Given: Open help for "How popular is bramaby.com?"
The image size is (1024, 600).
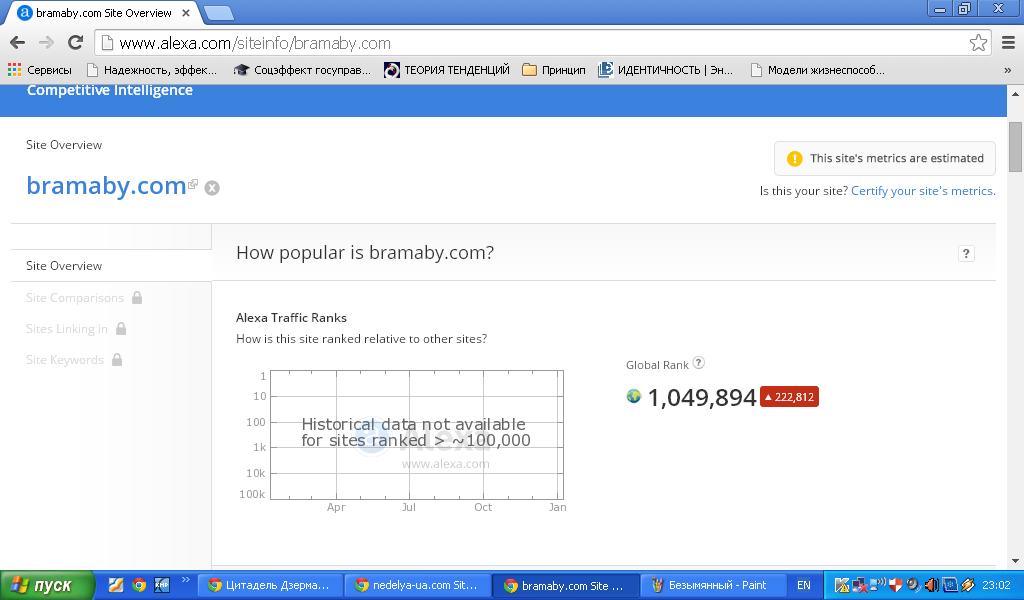Looking at the screenshot, I should (x=966, y=253).
